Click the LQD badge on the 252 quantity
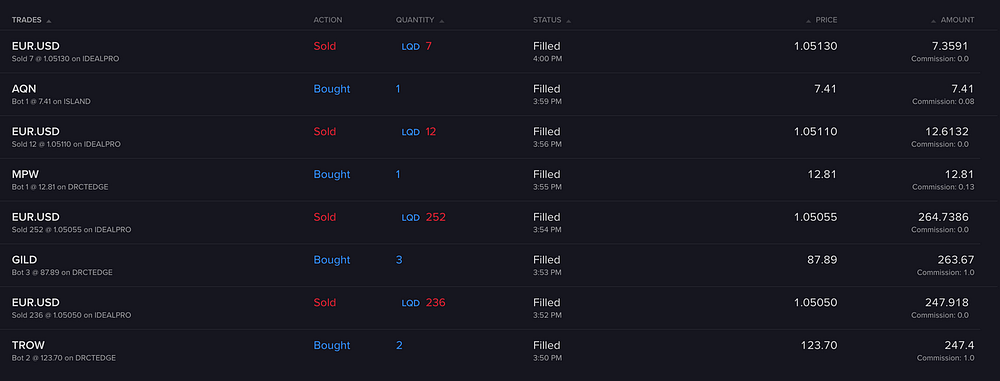 click(x=411, y=218)
